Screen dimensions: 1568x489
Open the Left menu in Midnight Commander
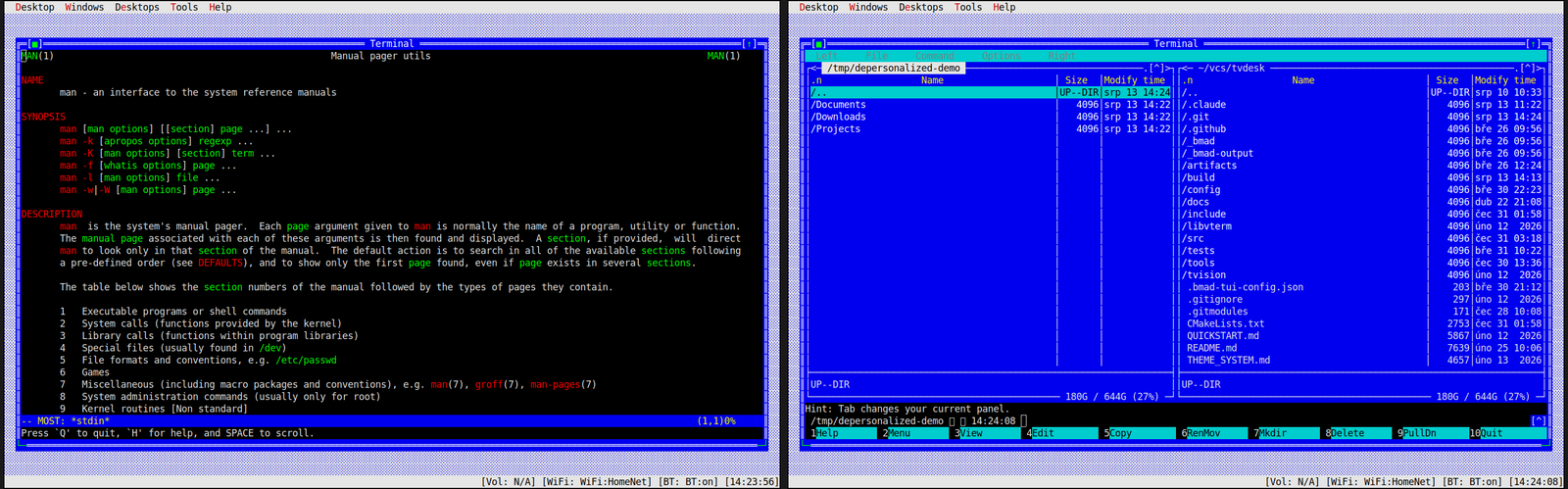[x=827, y=56]
